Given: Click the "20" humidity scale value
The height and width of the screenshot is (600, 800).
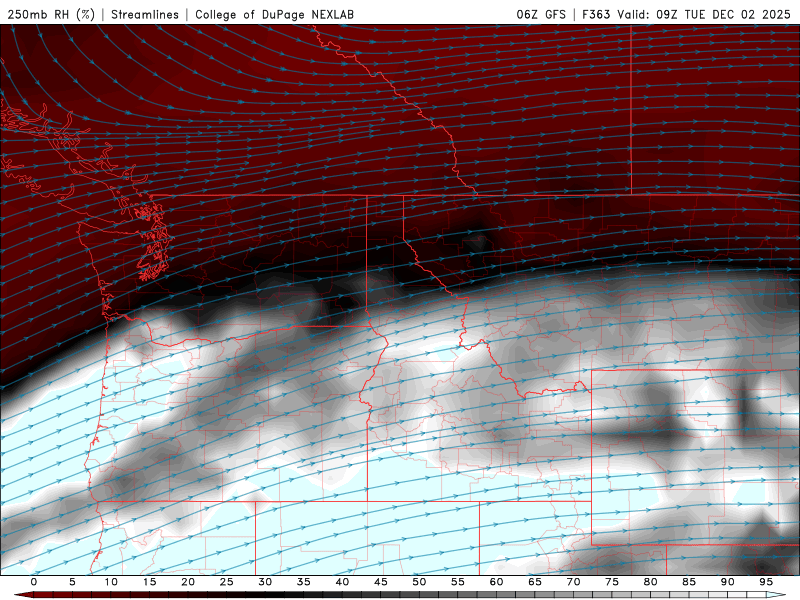Looking at the screenshot, I should [x=188, y=582].
